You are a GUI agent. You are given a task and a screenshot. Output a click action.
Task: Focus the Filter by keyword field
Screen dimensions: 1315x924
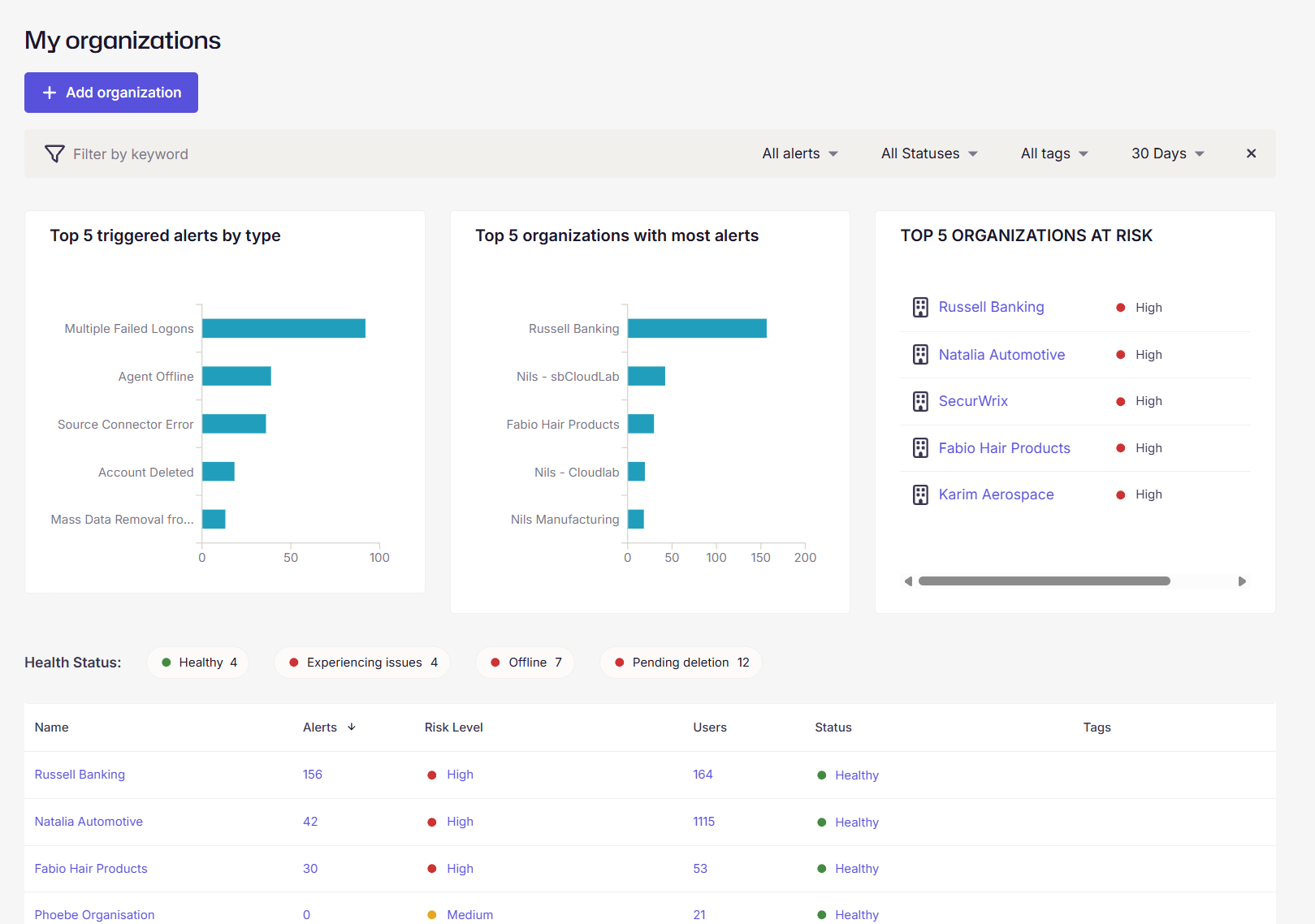tap(130, 154)
